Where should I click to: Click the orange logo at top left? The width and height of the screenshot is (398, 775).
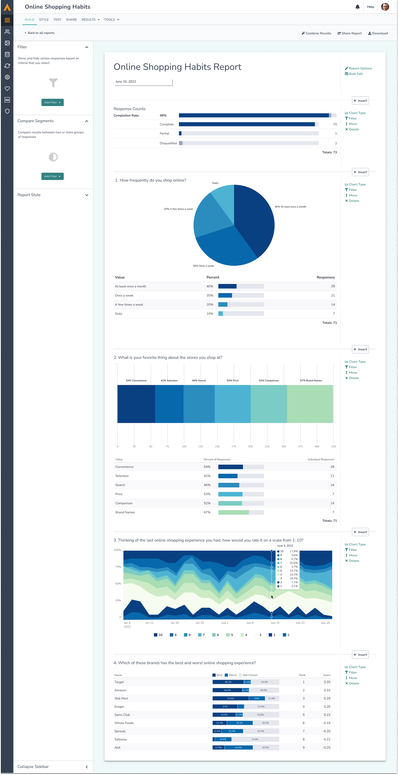coord(7,7)
